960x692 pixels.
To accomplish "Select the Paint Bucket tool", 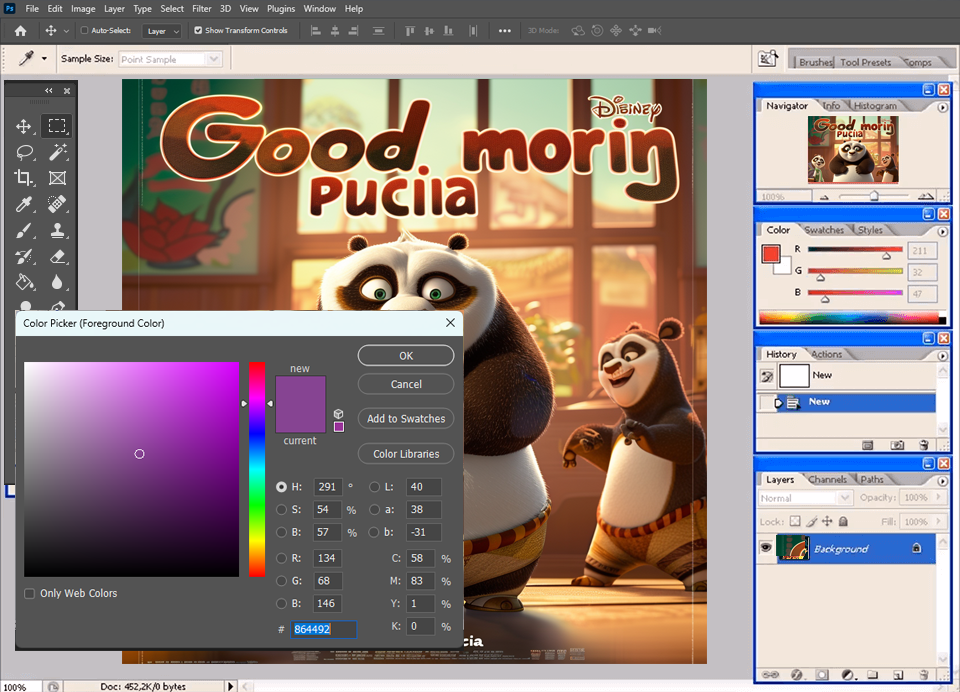I will point(24,282).
